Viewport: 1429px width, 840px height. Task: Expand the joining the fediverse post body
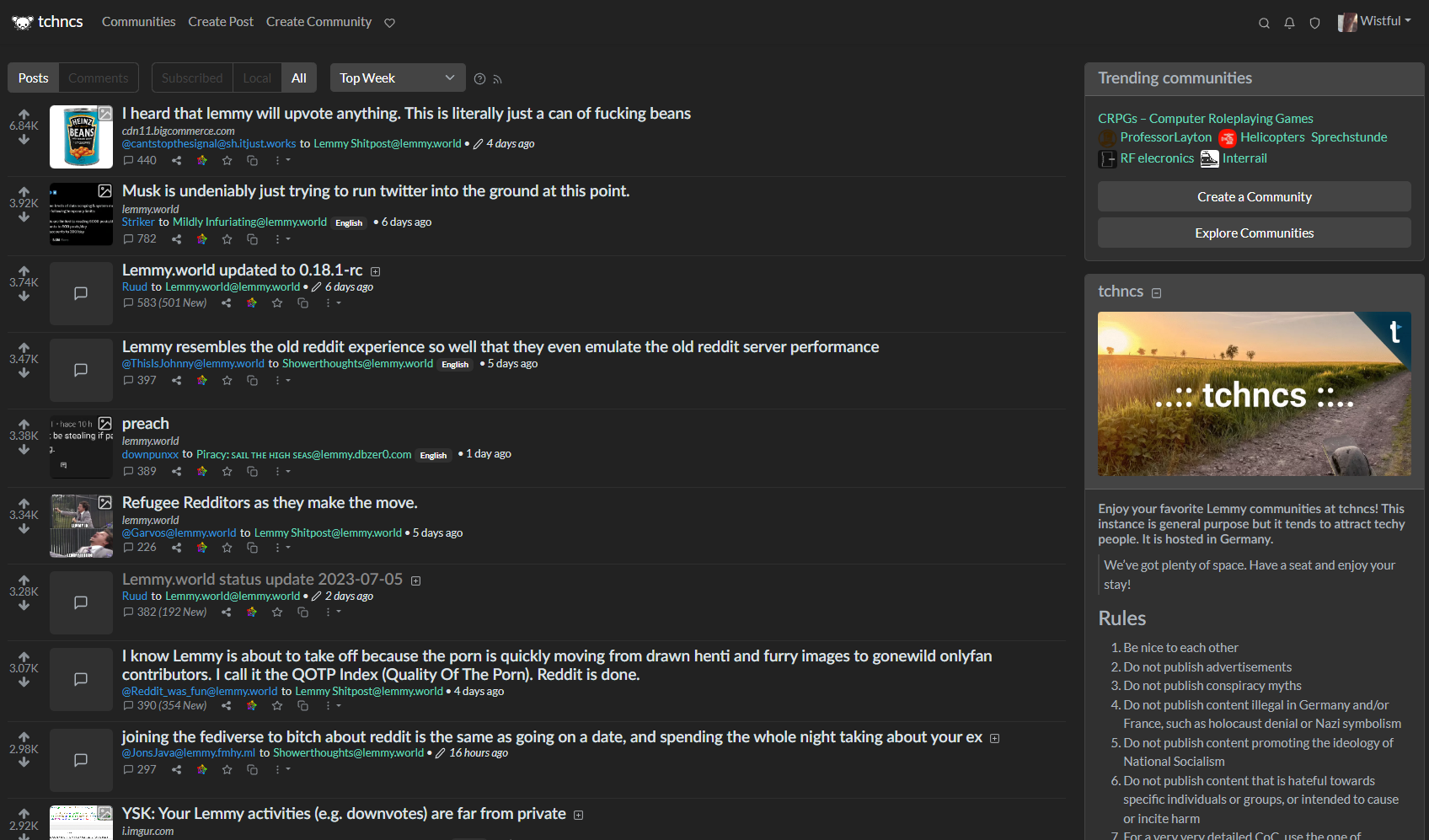click(x=994, y=738)
